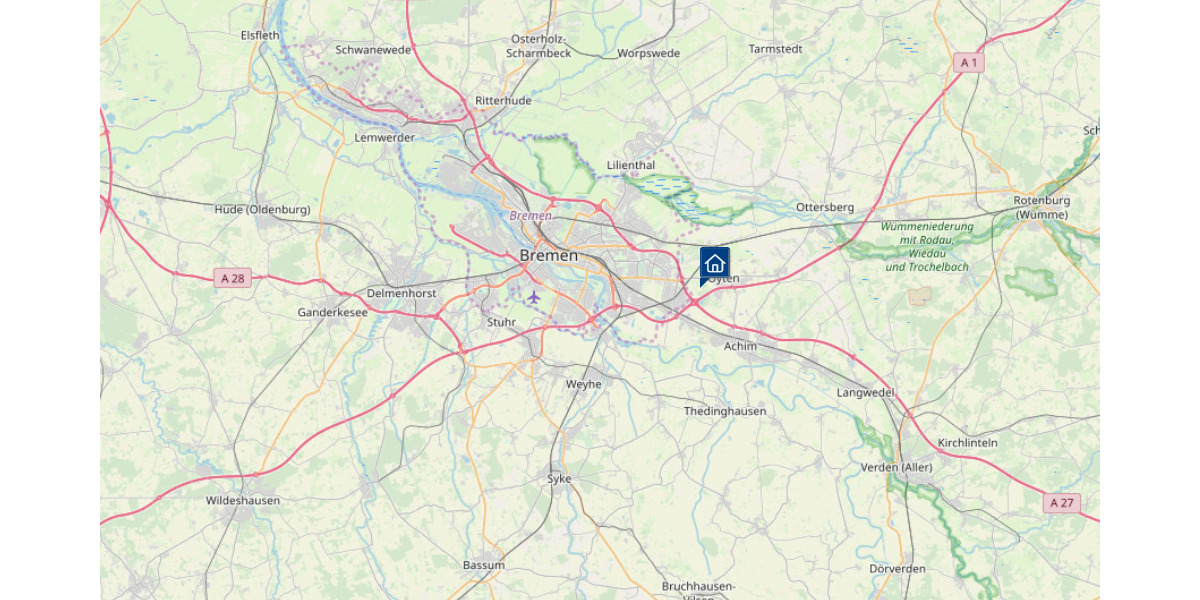Image resolution: width=1200 pixels, height=600 pixels.
Task: Click the Osterholz-Scharmbeck label
Action: point(539,46)
